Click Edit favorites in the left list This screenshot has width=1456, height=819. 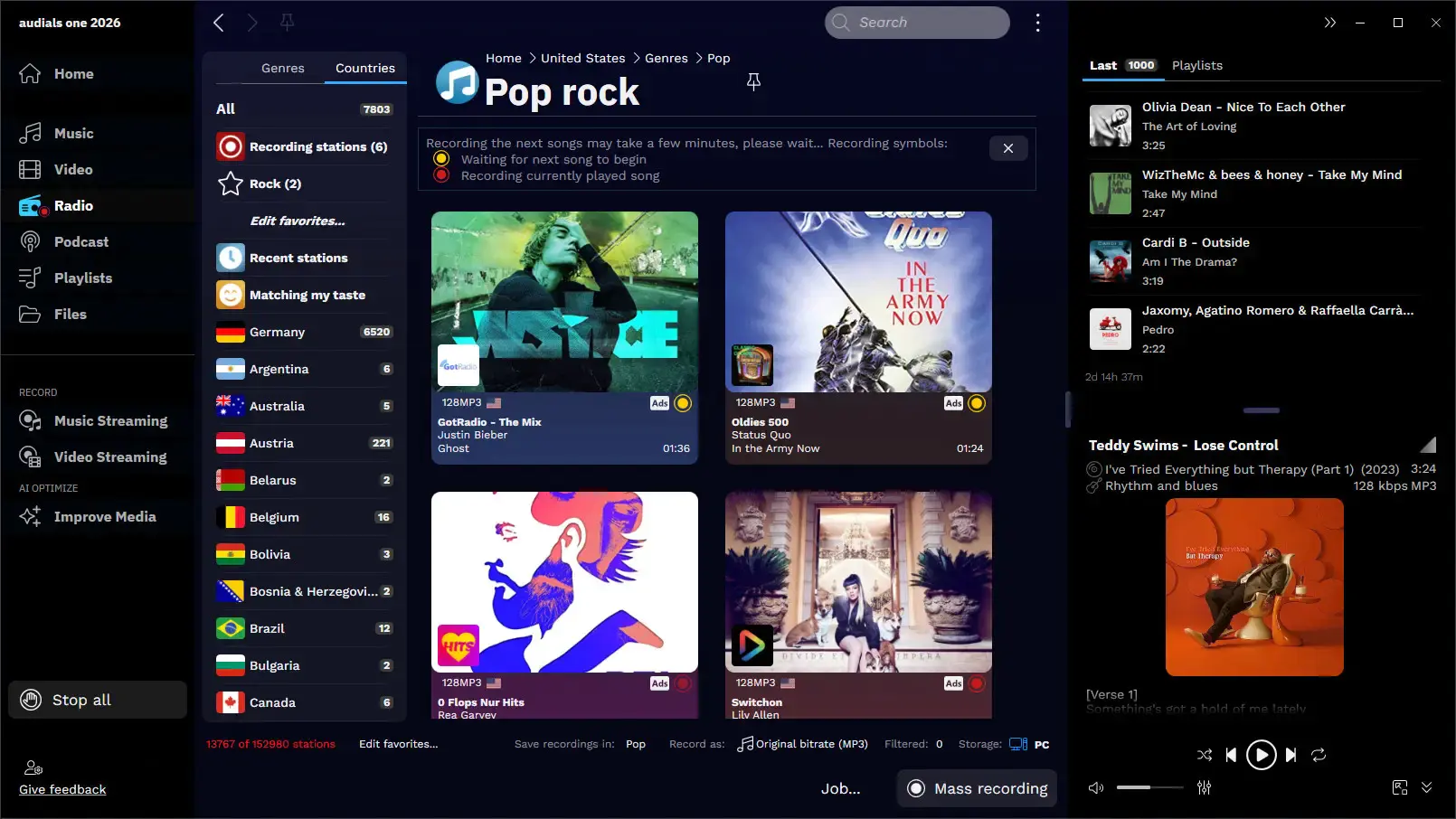(x=297, y=220)
